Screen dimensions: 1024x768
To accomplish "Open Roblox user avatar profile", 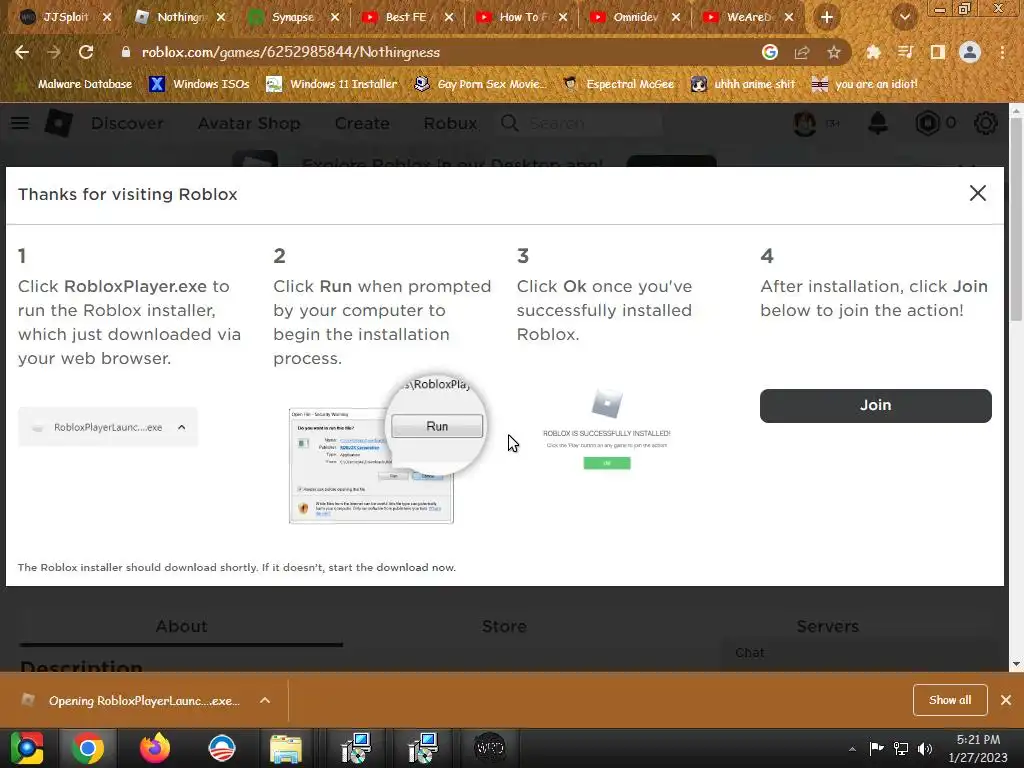I will (805, 123).
